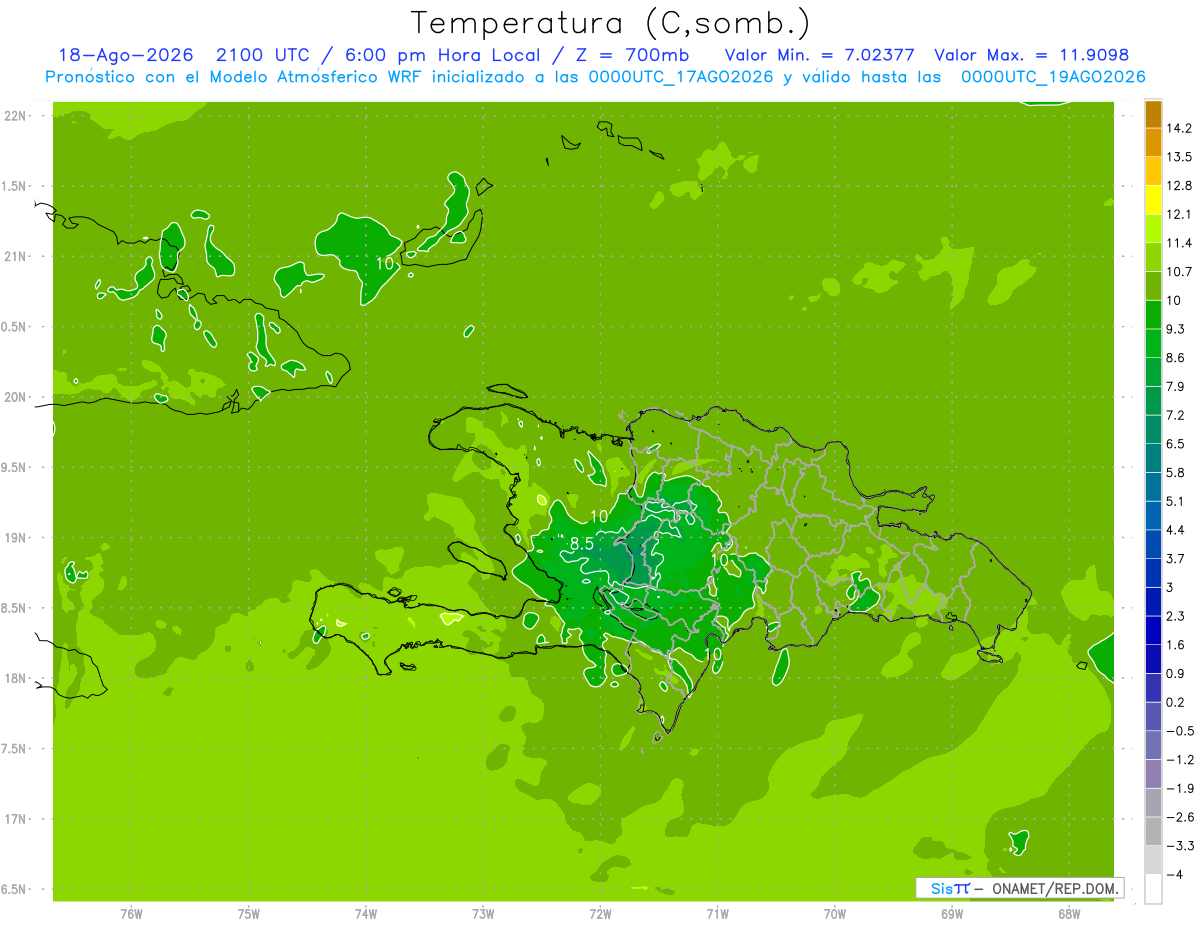Image resolution: width=1200 pixels, height=927 pixels.
Task: Click the '71W' longitude axis label
Action: 717,912
